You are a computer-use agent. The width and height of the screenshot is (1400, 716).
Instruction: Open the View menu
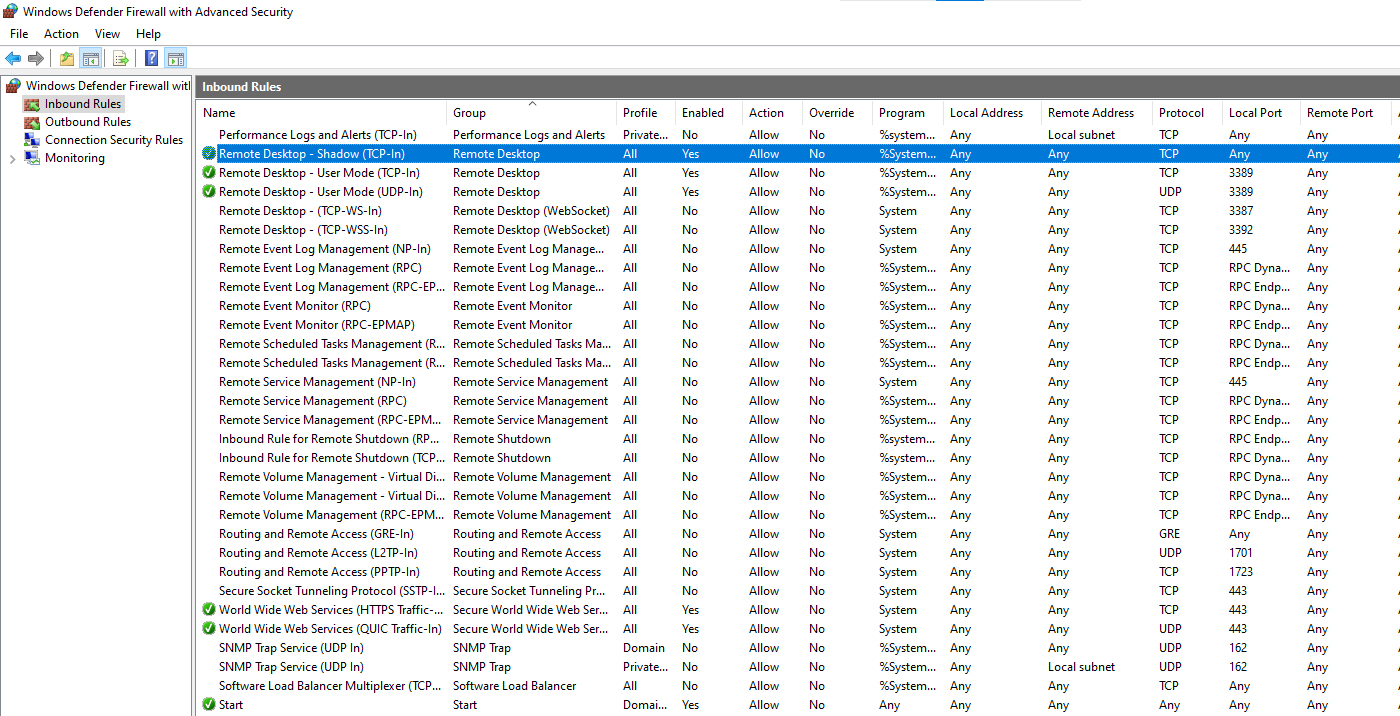tap(107, 34)
